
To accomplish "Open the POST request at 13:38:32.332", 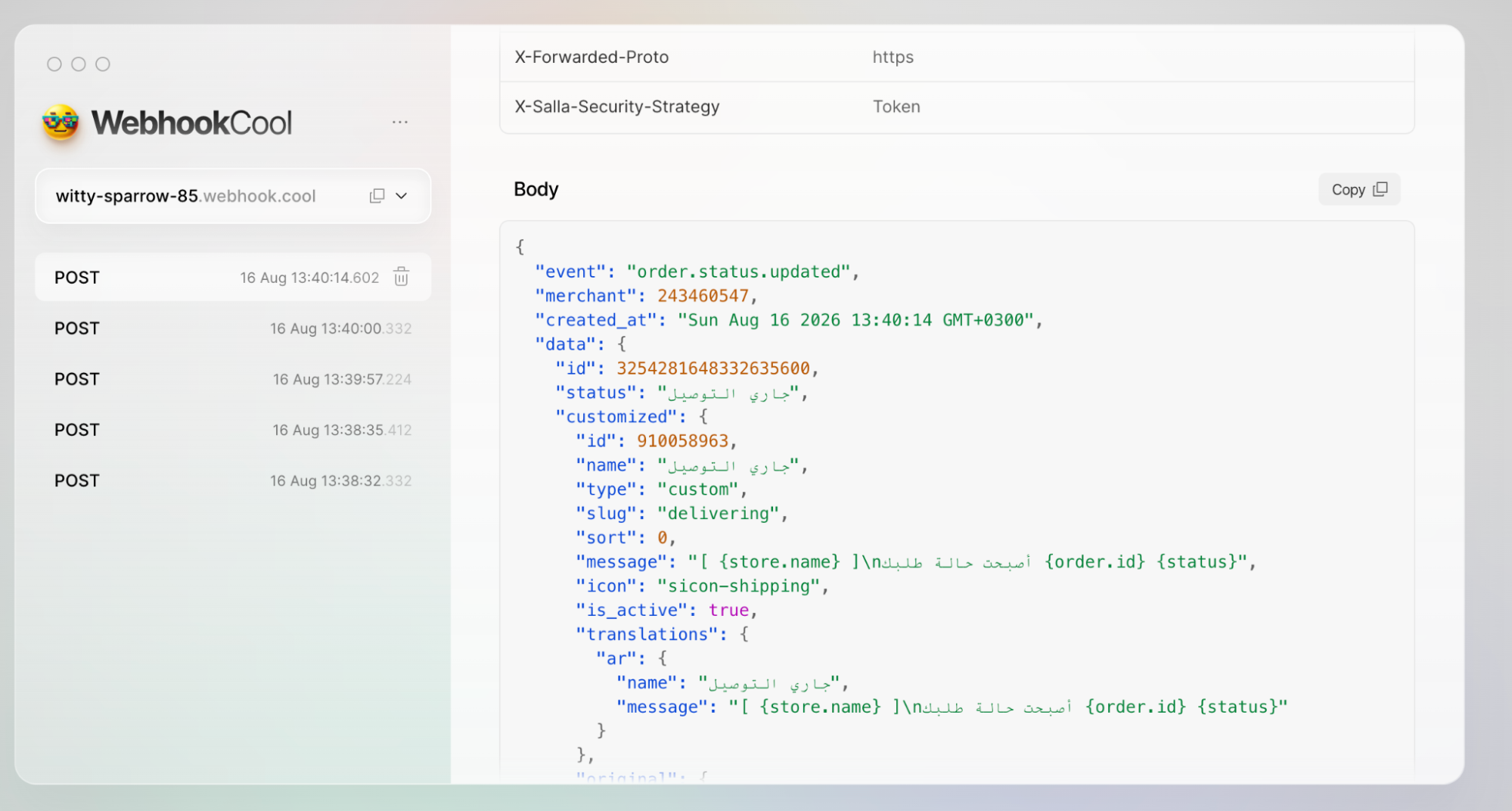I will pyautogui.click(x=233, y=480).
